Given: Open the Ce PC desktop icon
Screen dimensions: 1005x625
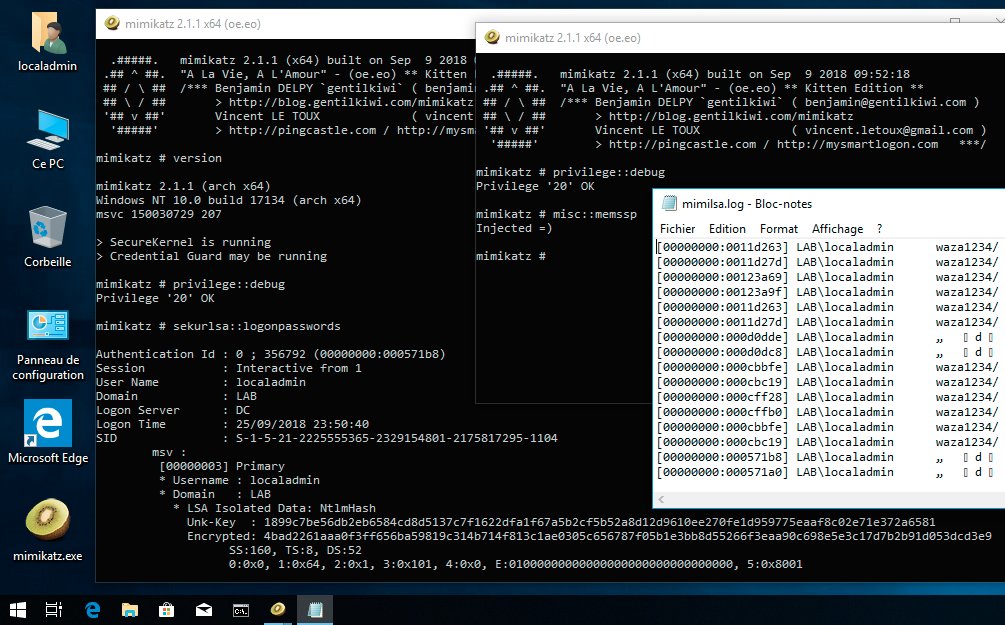Looking at the screenshot, I should pyautogui.click(x=47, y=130).
